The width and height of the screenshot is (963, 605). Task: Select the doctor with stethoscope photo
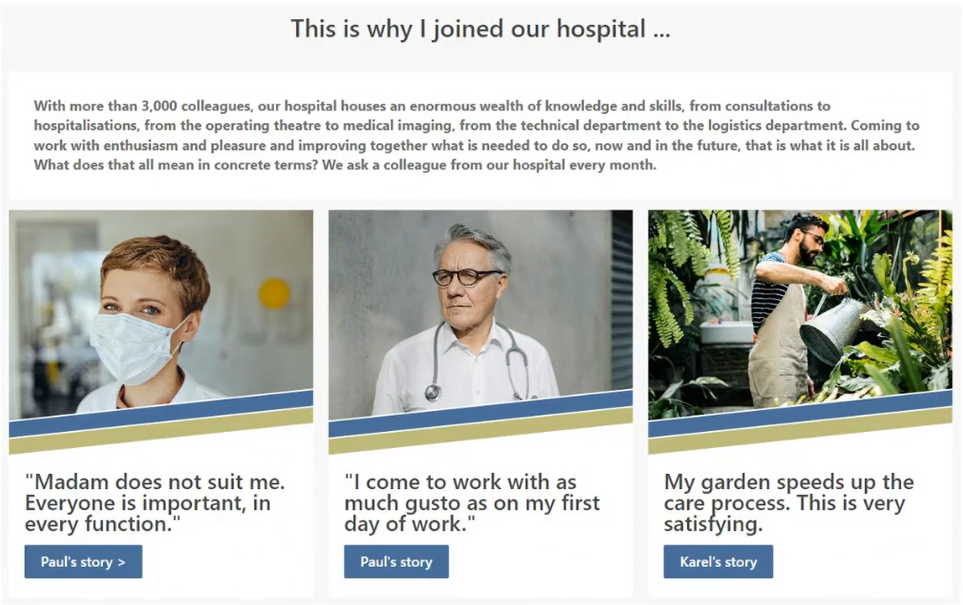480,313
